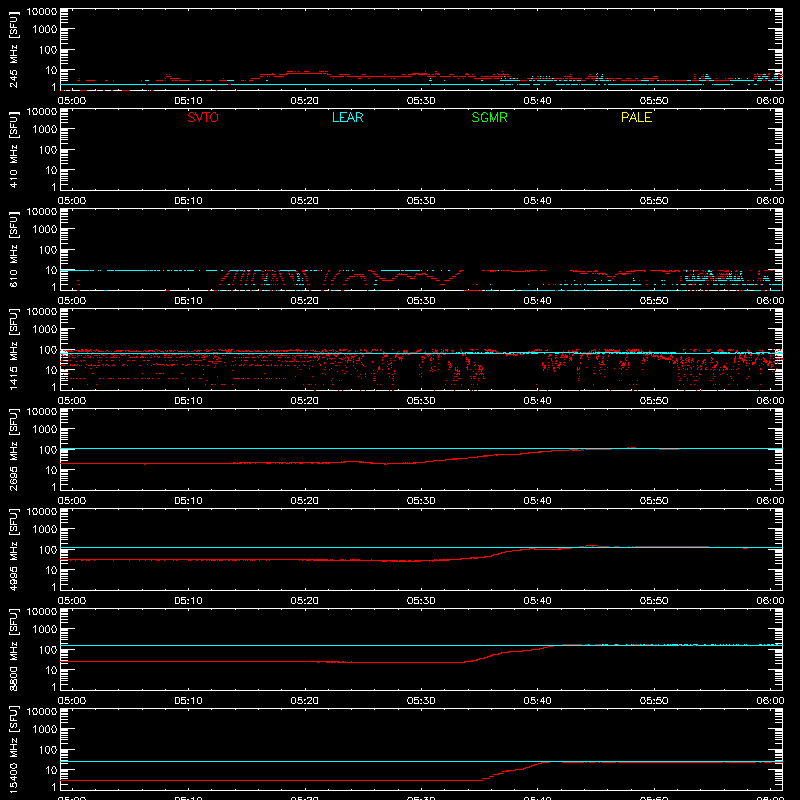The width and height of the screenshot is (800, 800).
Task: Click the 05:20 tick under the 1415 MHz plot
Action: (305, 401)
